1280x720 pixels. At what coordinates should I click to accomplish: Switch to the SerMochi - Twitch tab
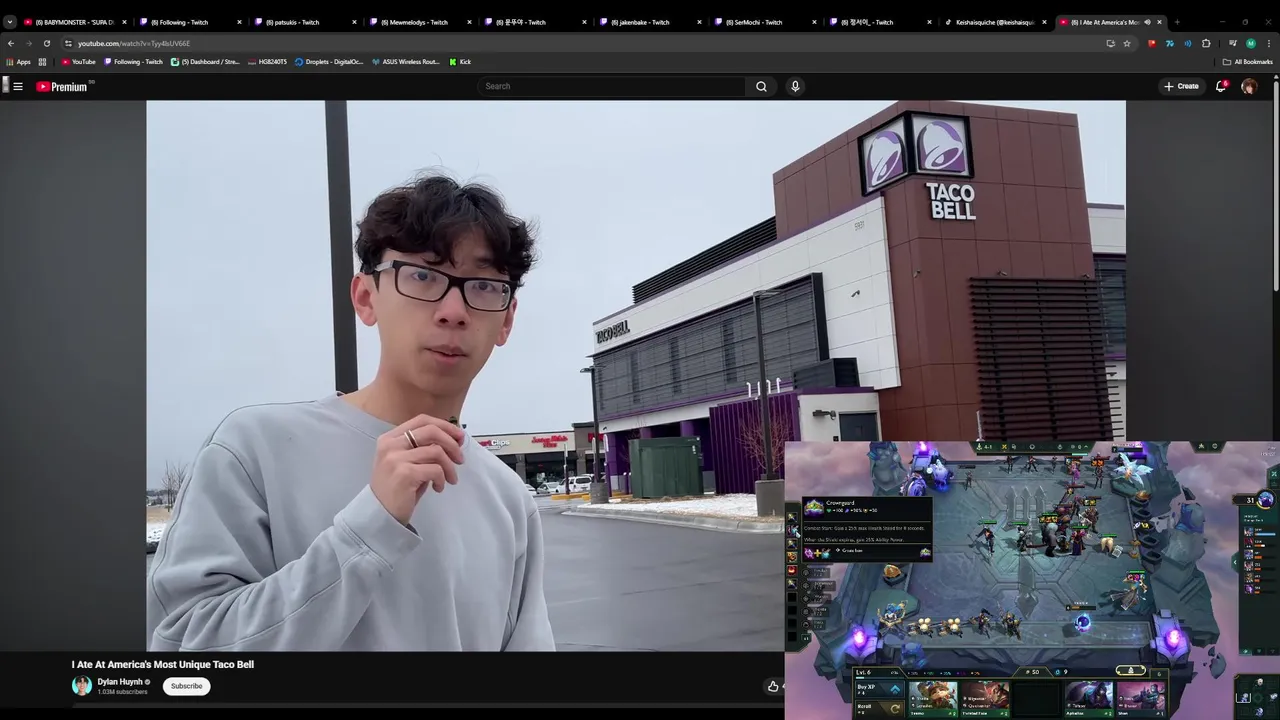coord(765,22)
